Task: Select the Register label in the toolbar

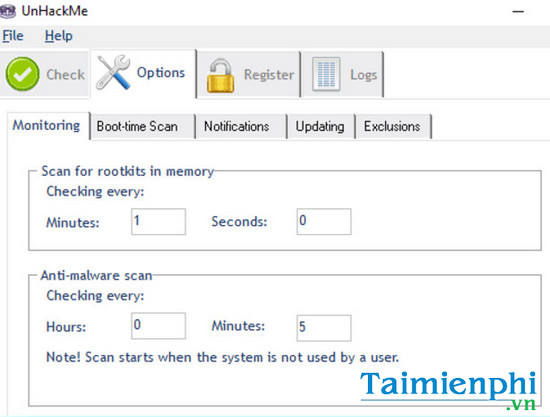Action: 269,75
